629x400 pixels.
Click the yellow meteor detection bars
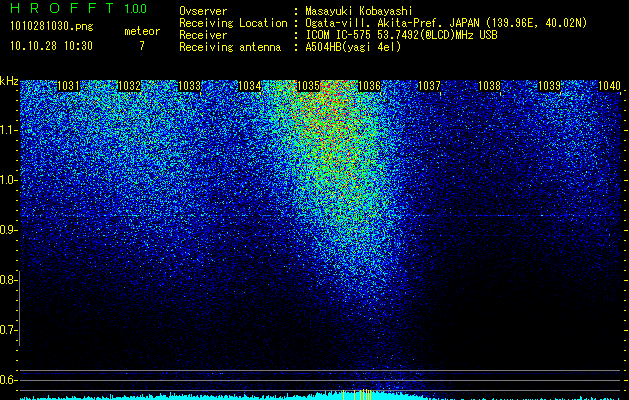(x=358, y=394)
